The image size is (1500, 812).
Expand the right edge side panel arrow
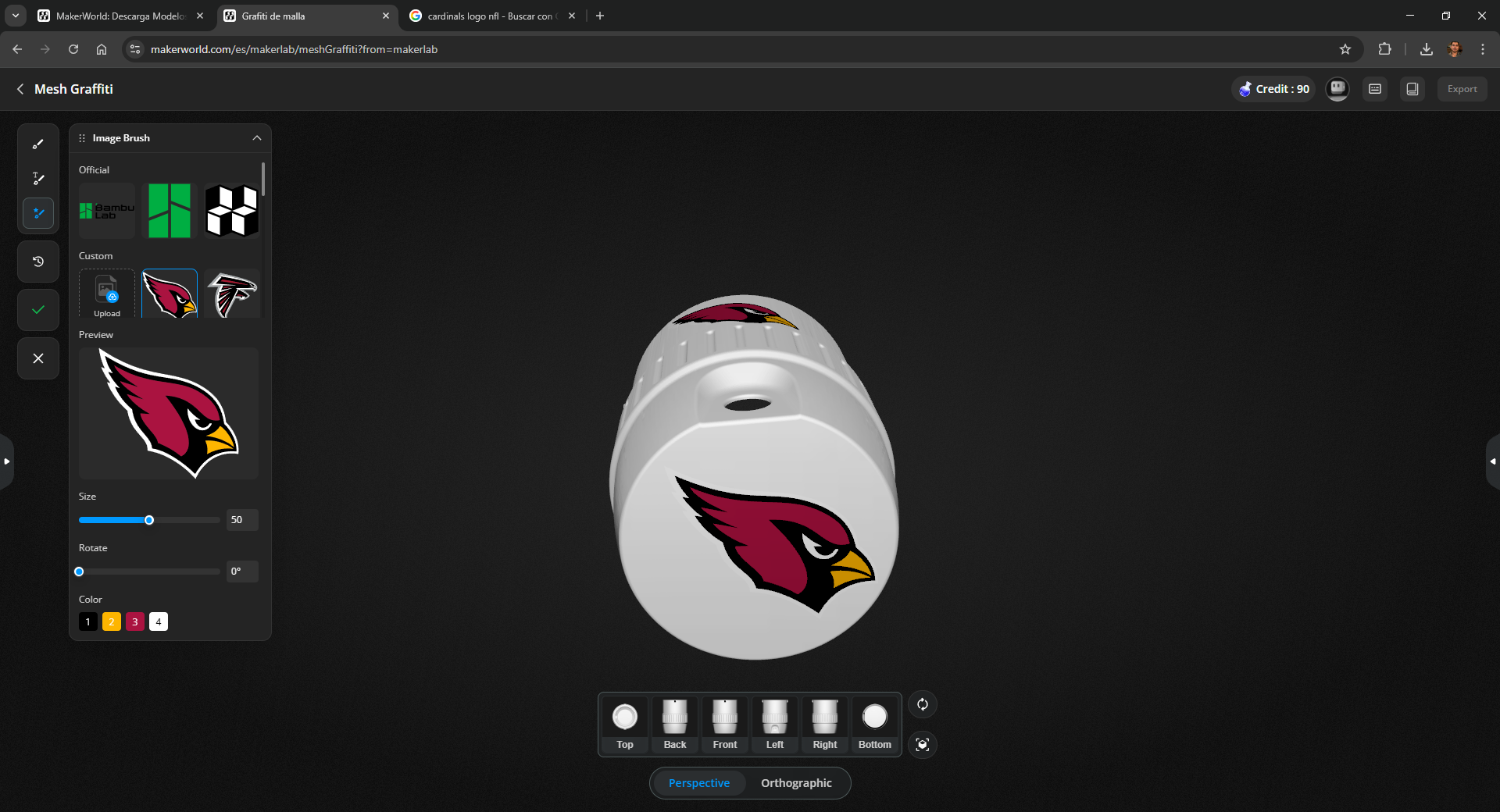pyautogui.click(x=1493, y=461)
